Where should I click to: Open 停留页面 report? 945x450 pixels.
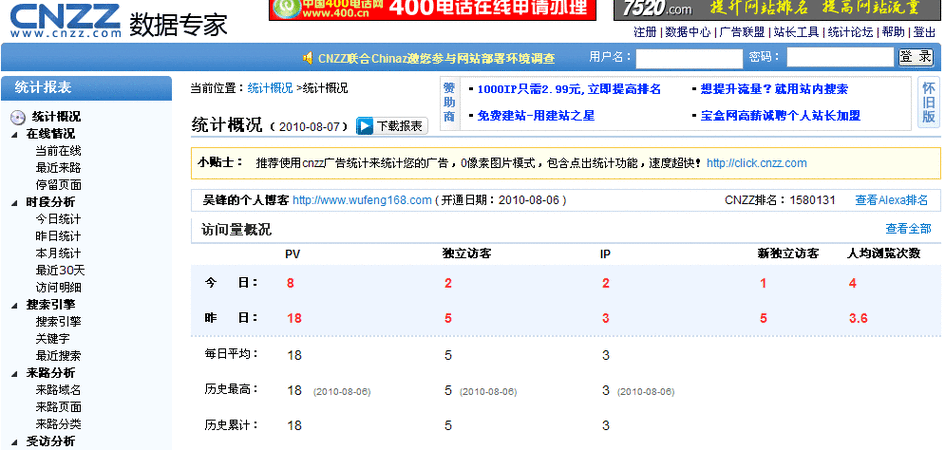coord(58,185)
